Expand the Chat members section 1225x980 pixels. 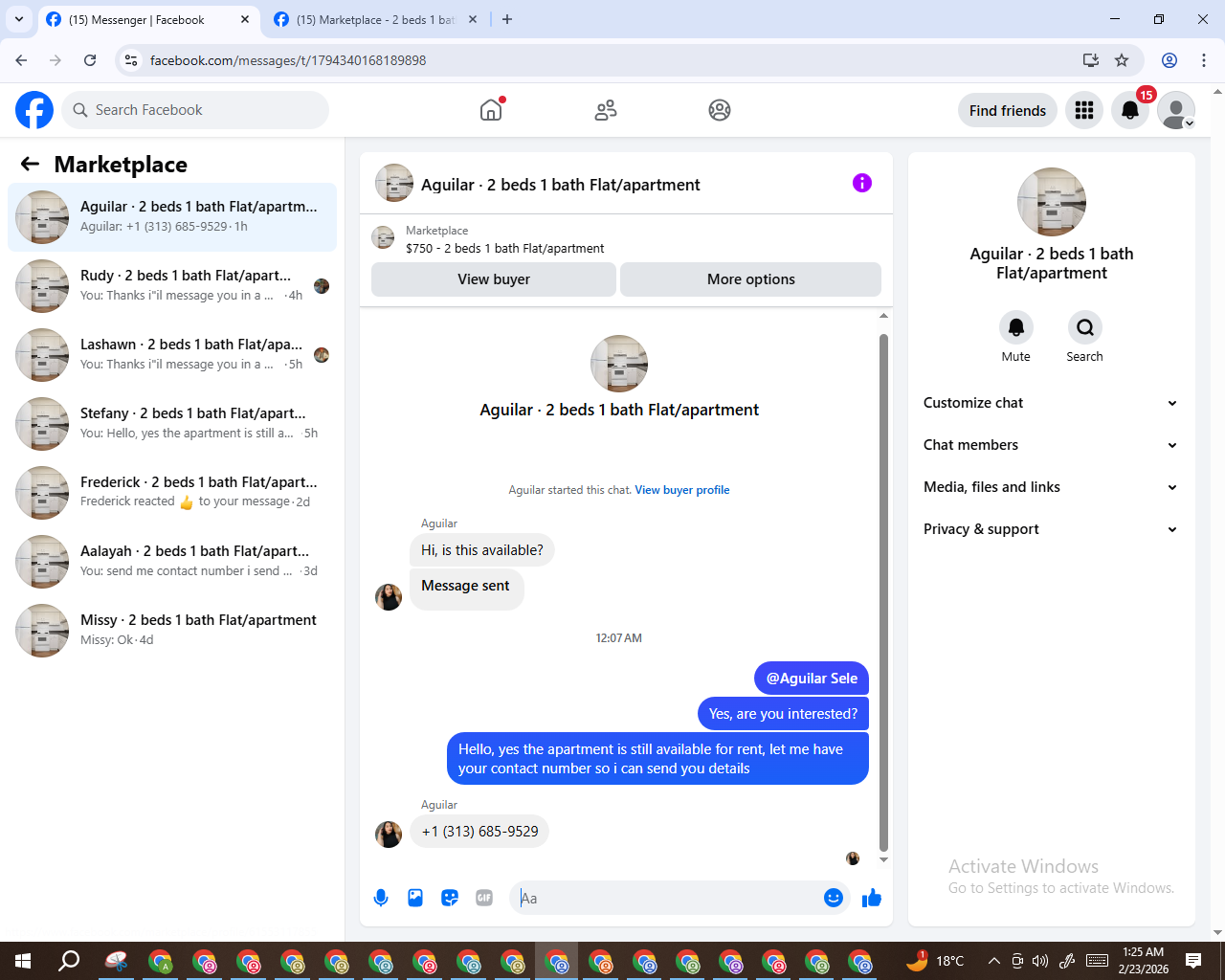(1050, 445)
